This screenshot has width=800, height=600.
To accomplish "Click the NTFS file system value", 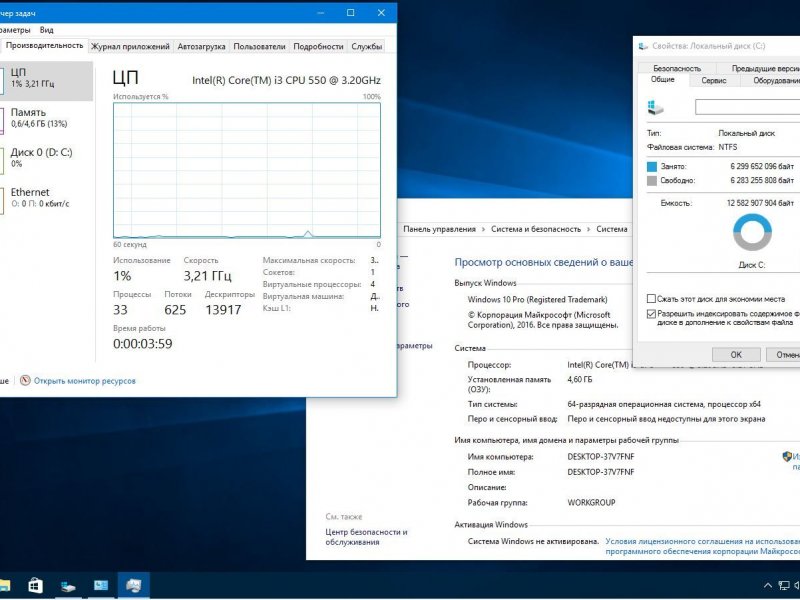I will coord(728,147).
